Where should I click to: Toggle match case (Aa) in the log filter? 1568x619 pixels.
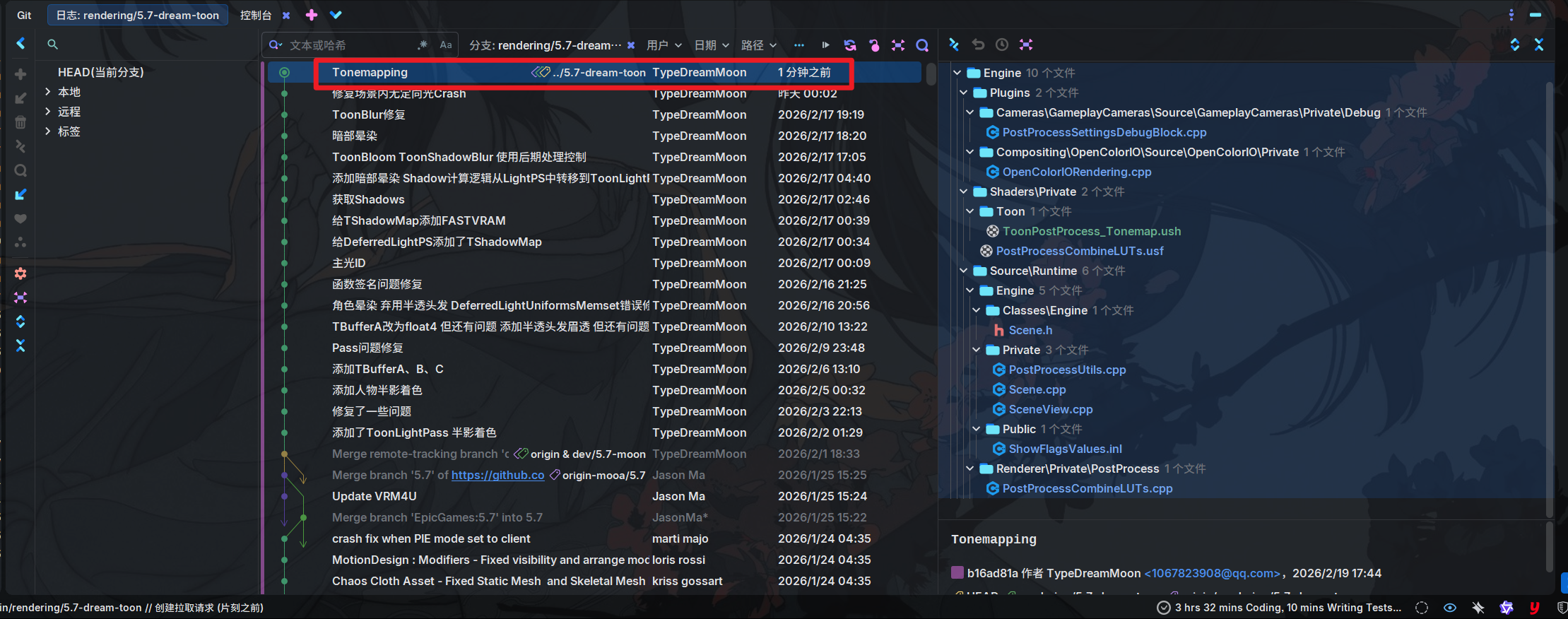pos(446,45)
